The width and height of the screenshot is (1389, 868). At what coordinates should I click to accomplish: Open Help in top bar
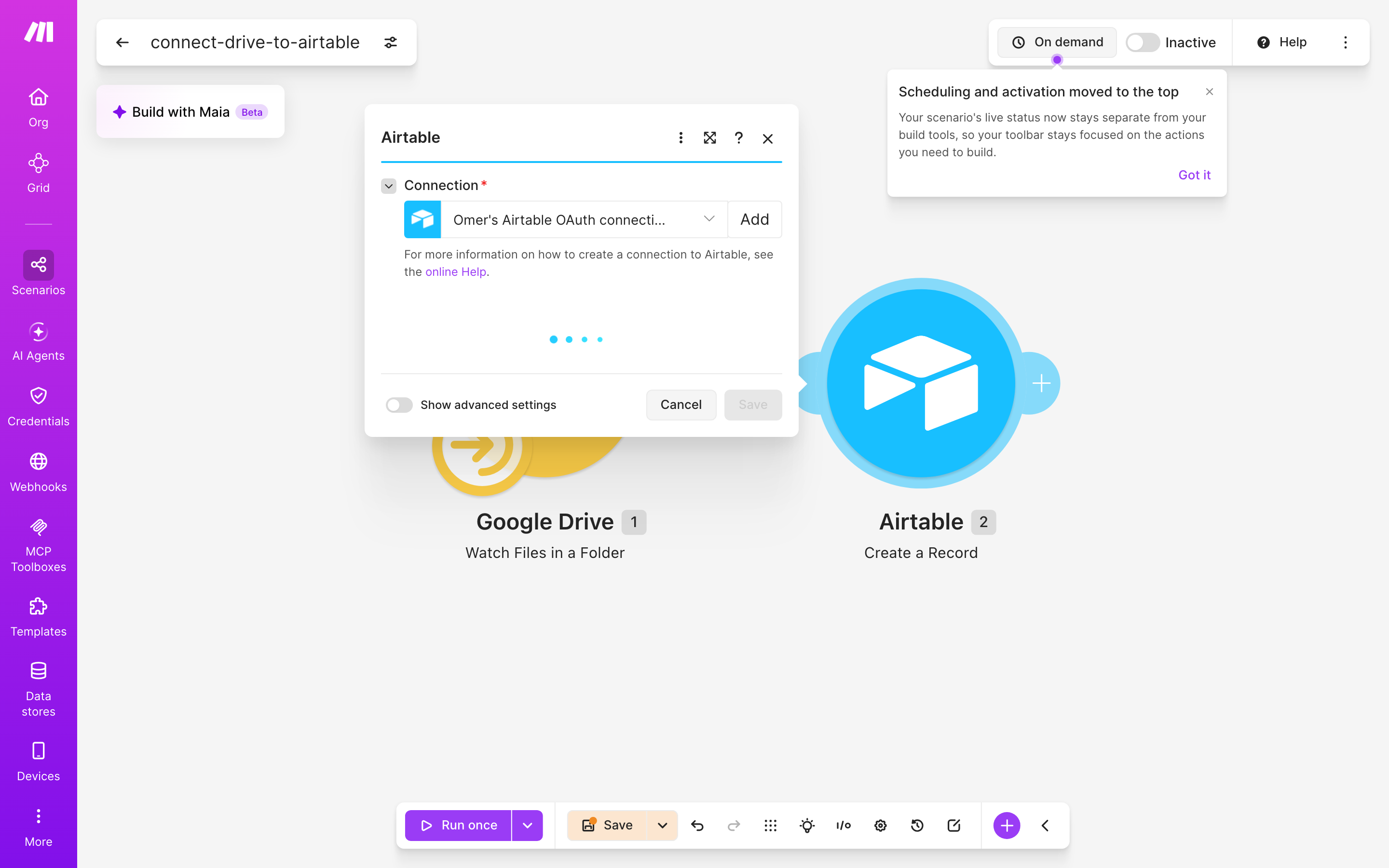1281,42
